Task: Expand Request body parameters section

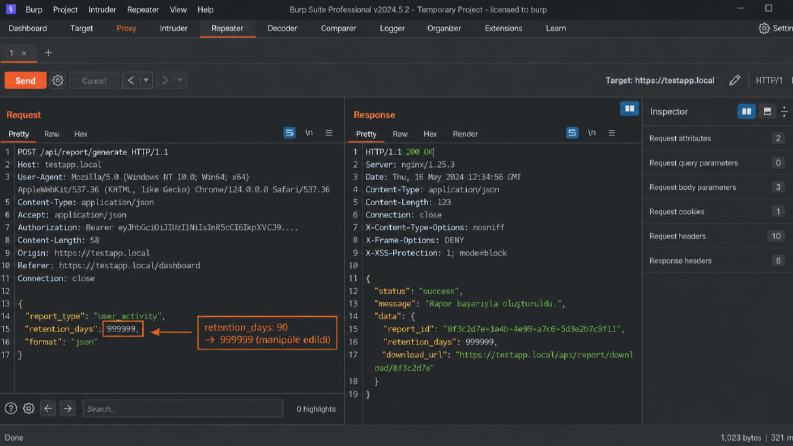Action: coord(717,187)
